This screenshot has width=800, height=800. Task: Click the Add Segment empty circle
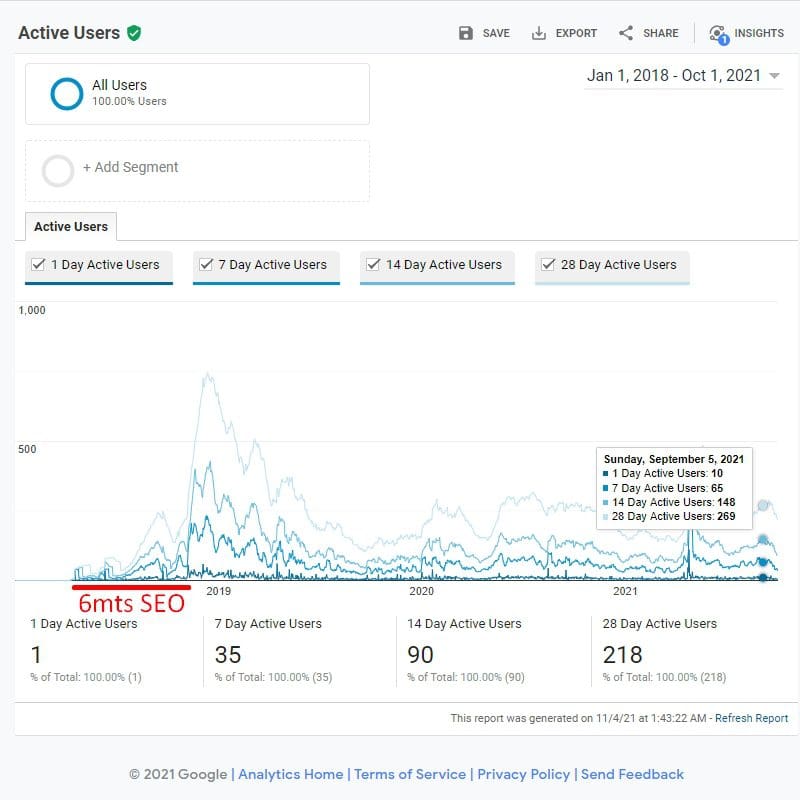pos(58,170)
